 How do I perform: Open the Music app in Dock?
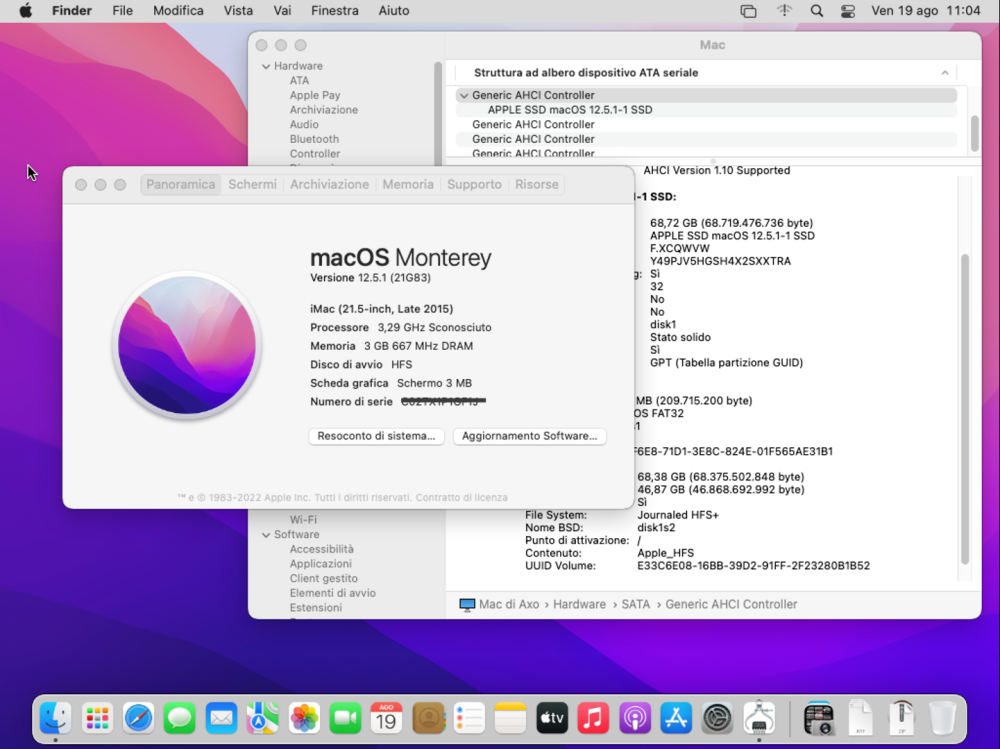click(x=593, y=718)
